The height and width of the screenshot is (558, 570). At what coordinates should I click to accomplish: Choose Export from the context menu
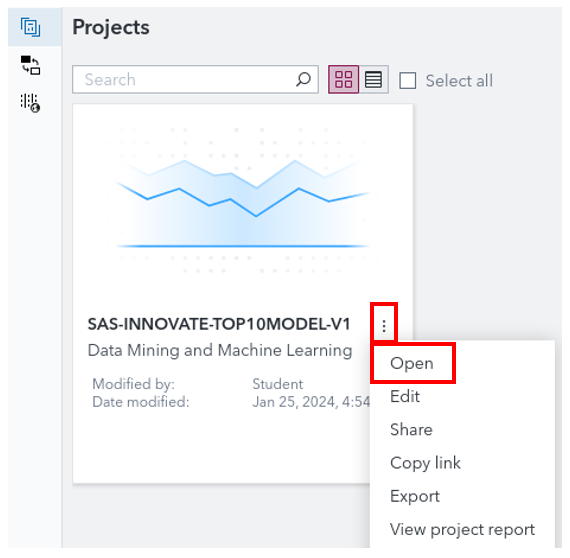coord(415,496)
